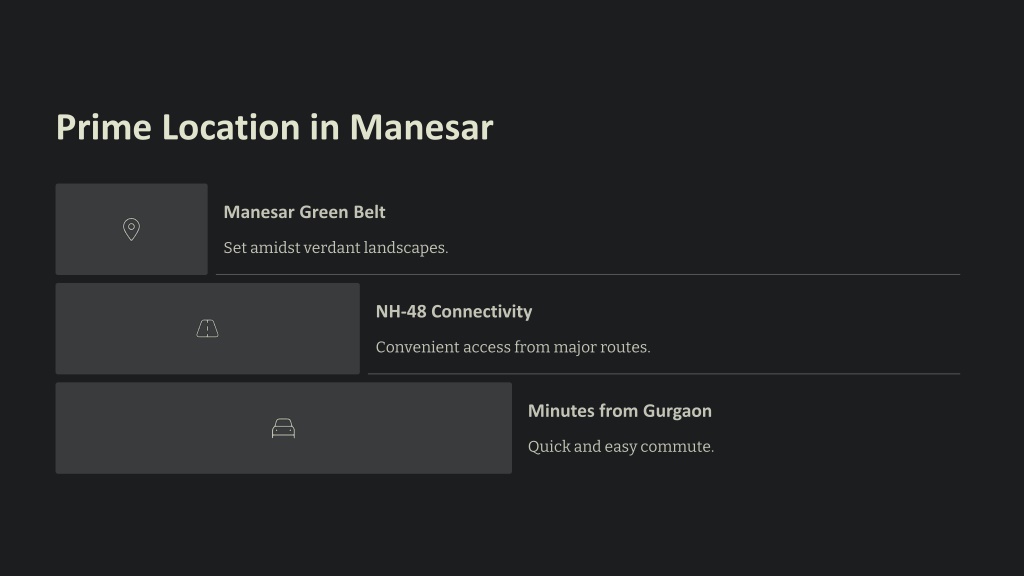Click the word 'Gurgaon' in the heading
Image resolution: width=1024 pixels, height=576 pixels.
tap(677, 411)
